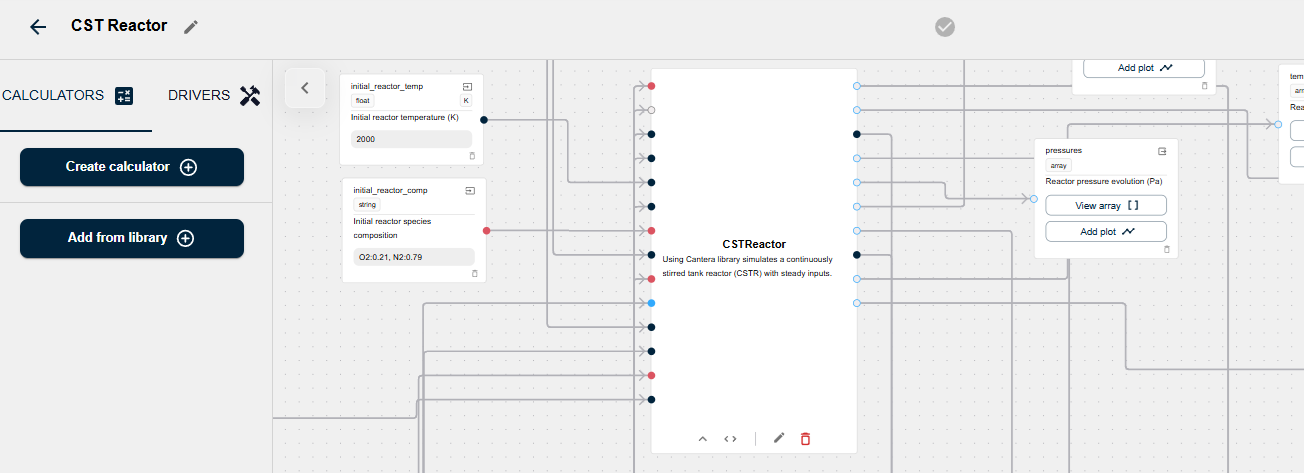Click Add plot on the topmost card
1304x473 pixels.
[1144, 68]
